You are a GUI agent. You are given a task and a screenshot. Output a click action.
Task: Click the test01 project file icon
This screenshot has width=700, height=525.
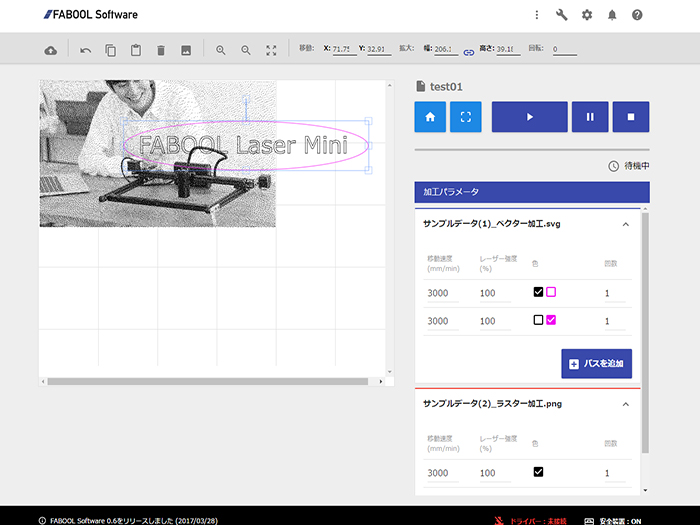pos(421,86)
